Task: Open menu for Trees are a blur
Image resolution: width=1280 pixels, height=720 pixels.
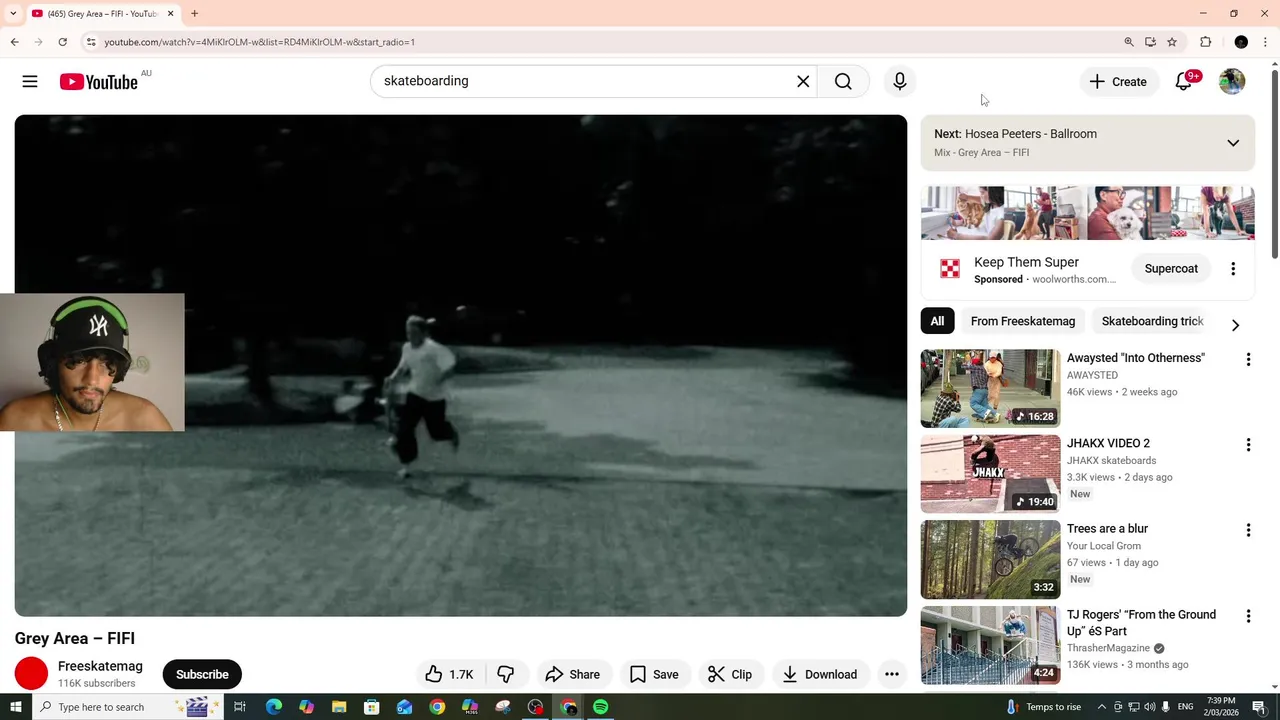Action: click(1248, 530)
